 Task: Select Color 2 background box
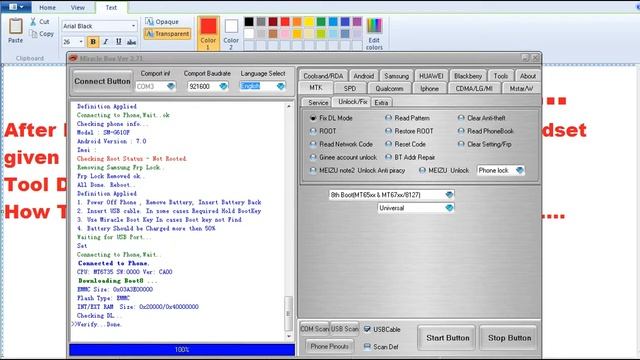(231, 34)
